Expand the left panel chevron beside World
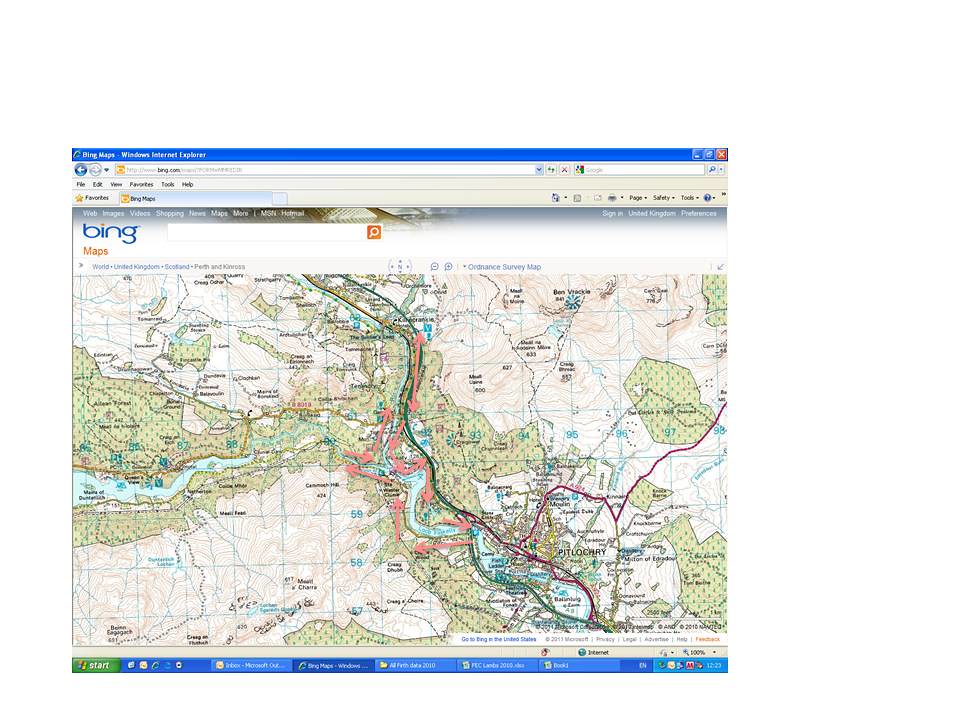The width and height of the screenshot is (960, 720). pyautogui.click(x=80, y=266)
